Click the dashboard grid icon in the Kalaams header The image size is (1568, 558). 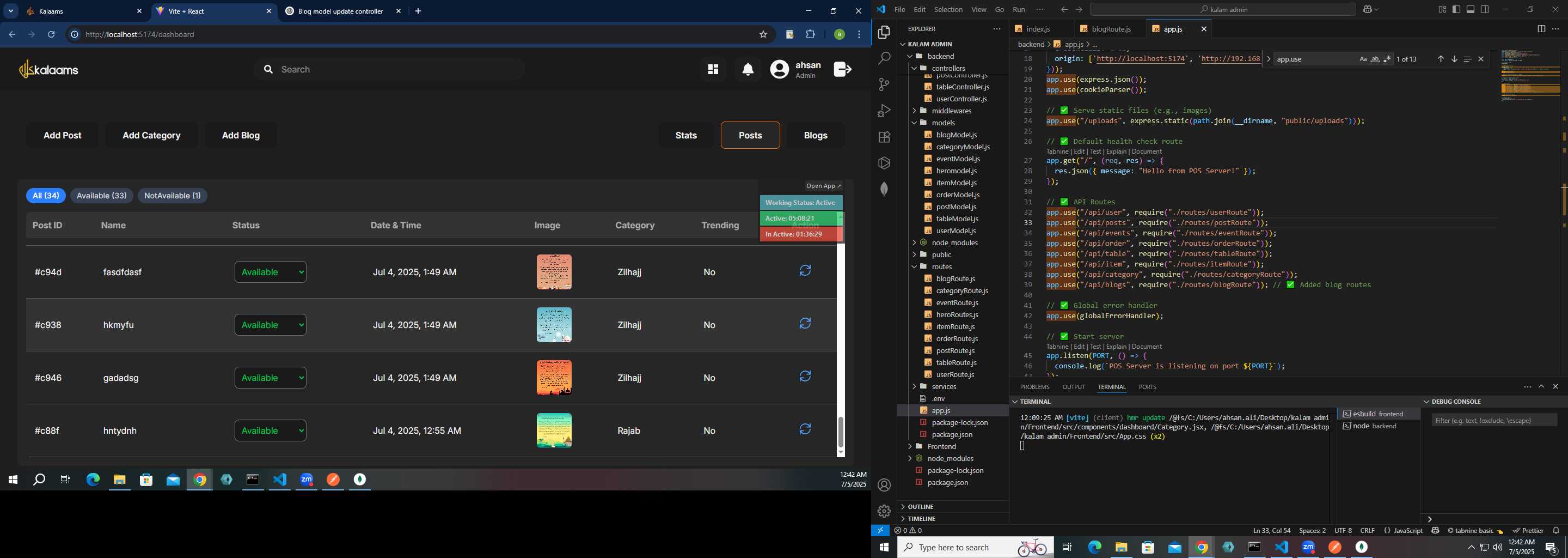(713, 69)
